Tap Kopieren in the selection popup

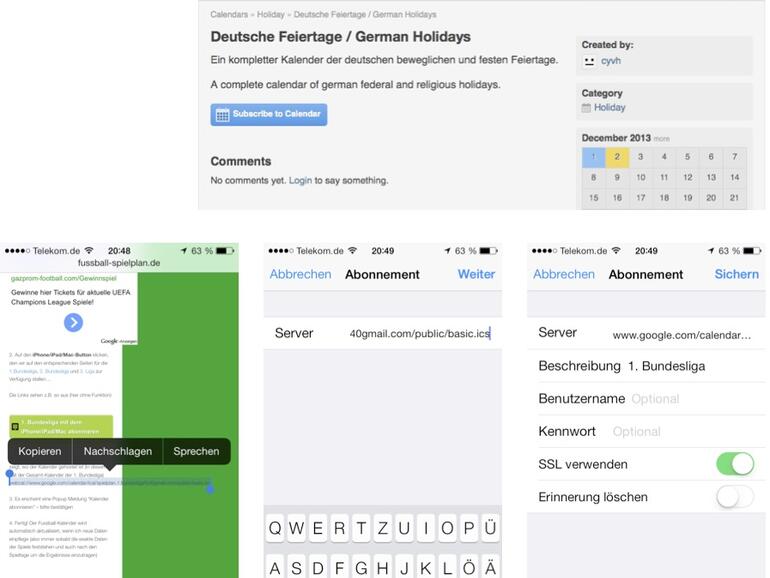click(x=40, y=451)
